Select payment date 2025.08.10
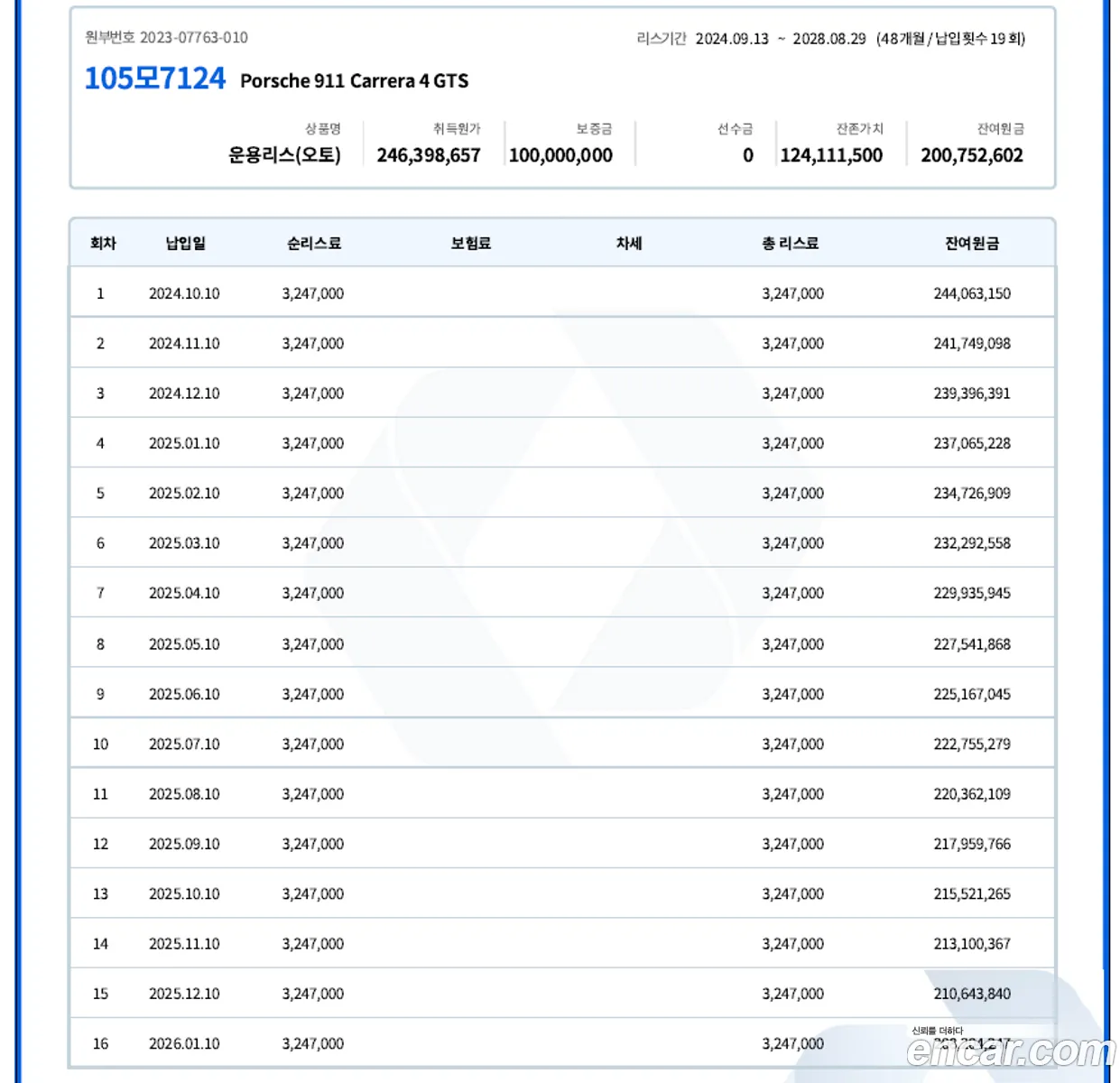1120x1083 pixels. [x=184, y=794]
